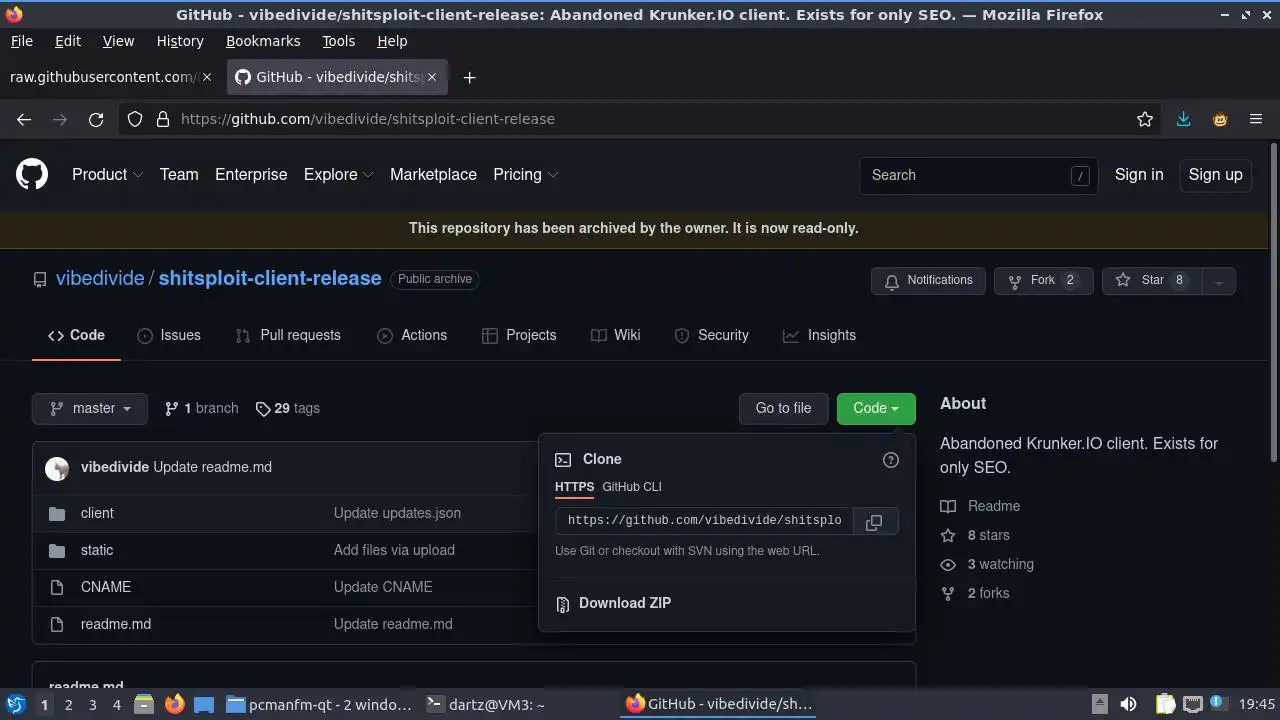Switch to the Issues tab

point(169,336)
